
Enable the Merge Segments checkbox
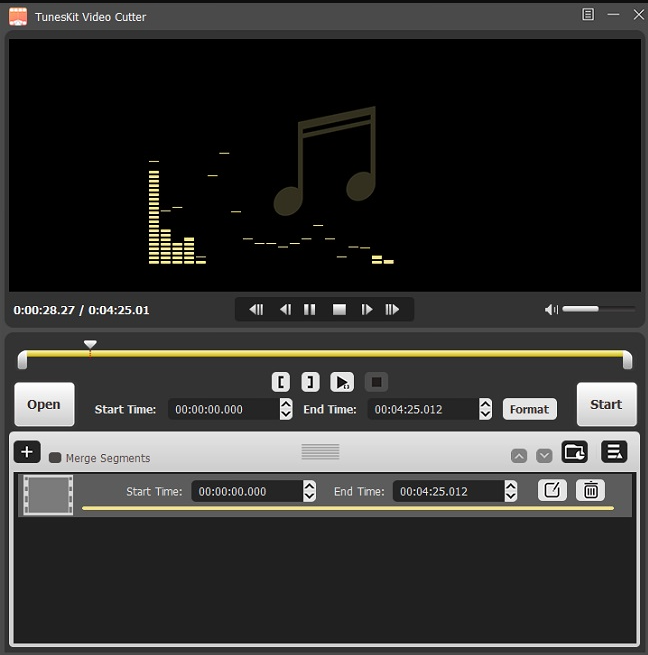coord(55,458)
